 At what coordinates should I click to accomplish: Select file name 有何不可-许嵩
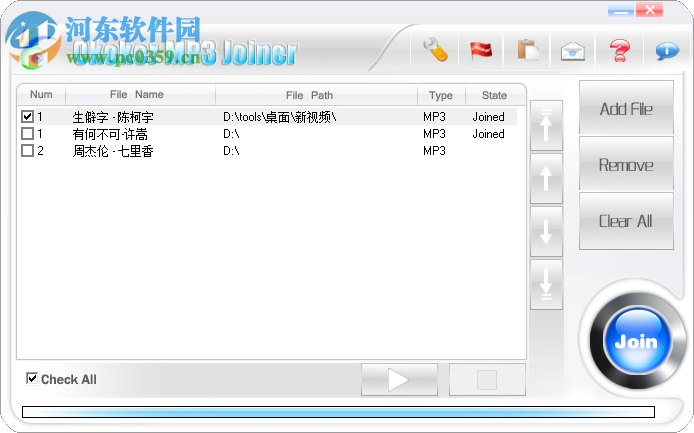110,134
